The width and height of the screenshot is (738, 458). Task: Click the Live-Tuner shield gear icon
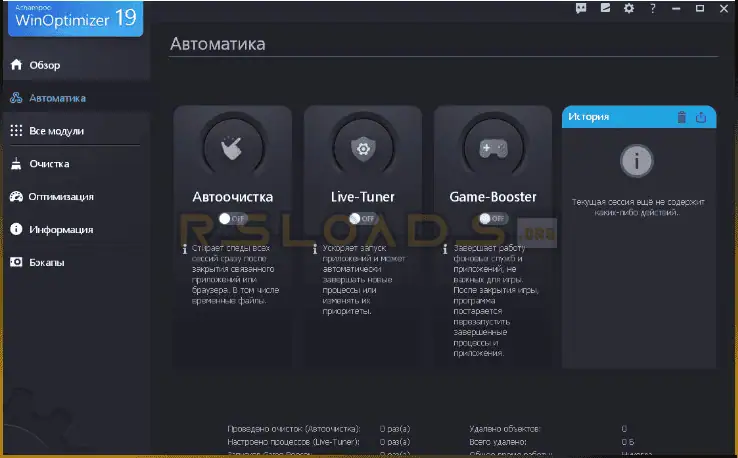tap(362, 149)
